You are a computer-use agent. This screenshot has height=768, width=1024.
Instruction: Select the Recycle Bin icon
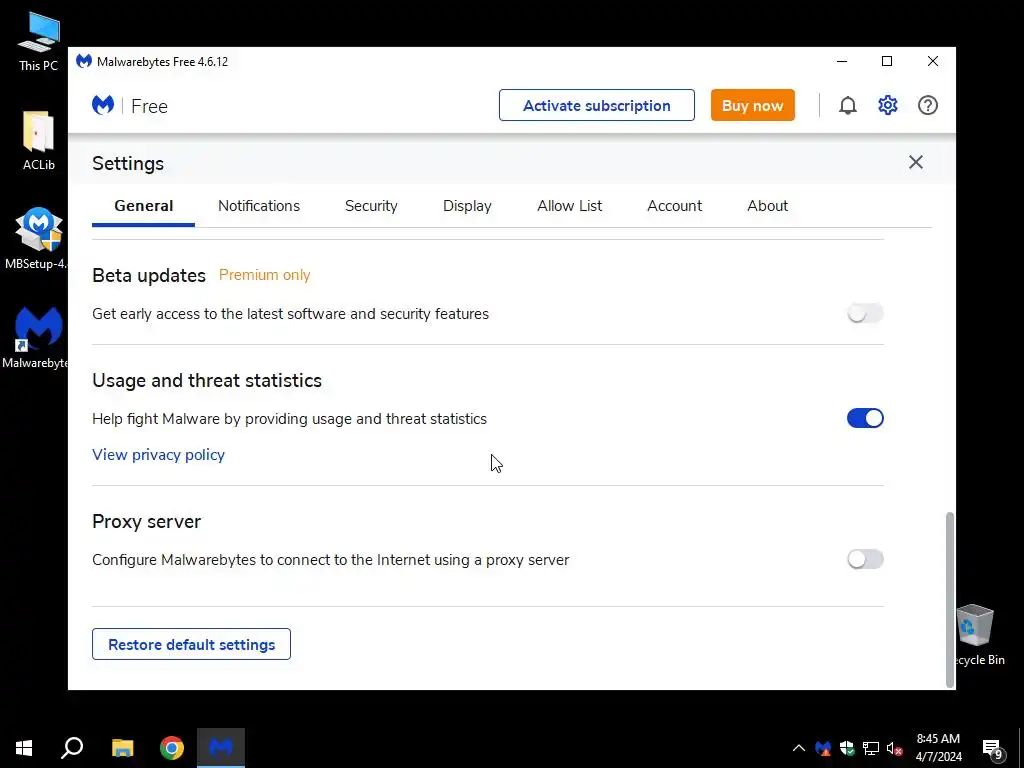click(x=976, y=635)
